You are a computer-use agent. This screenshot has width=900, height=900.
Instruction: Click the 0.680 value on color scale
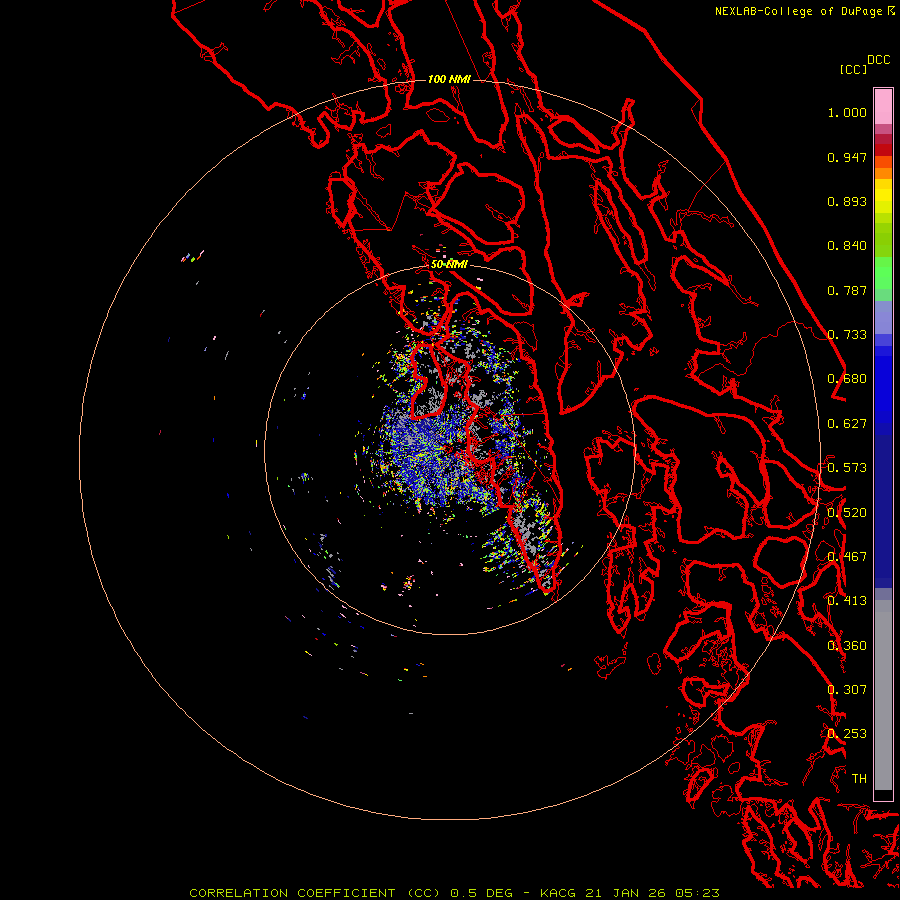(x=847, y=379)
